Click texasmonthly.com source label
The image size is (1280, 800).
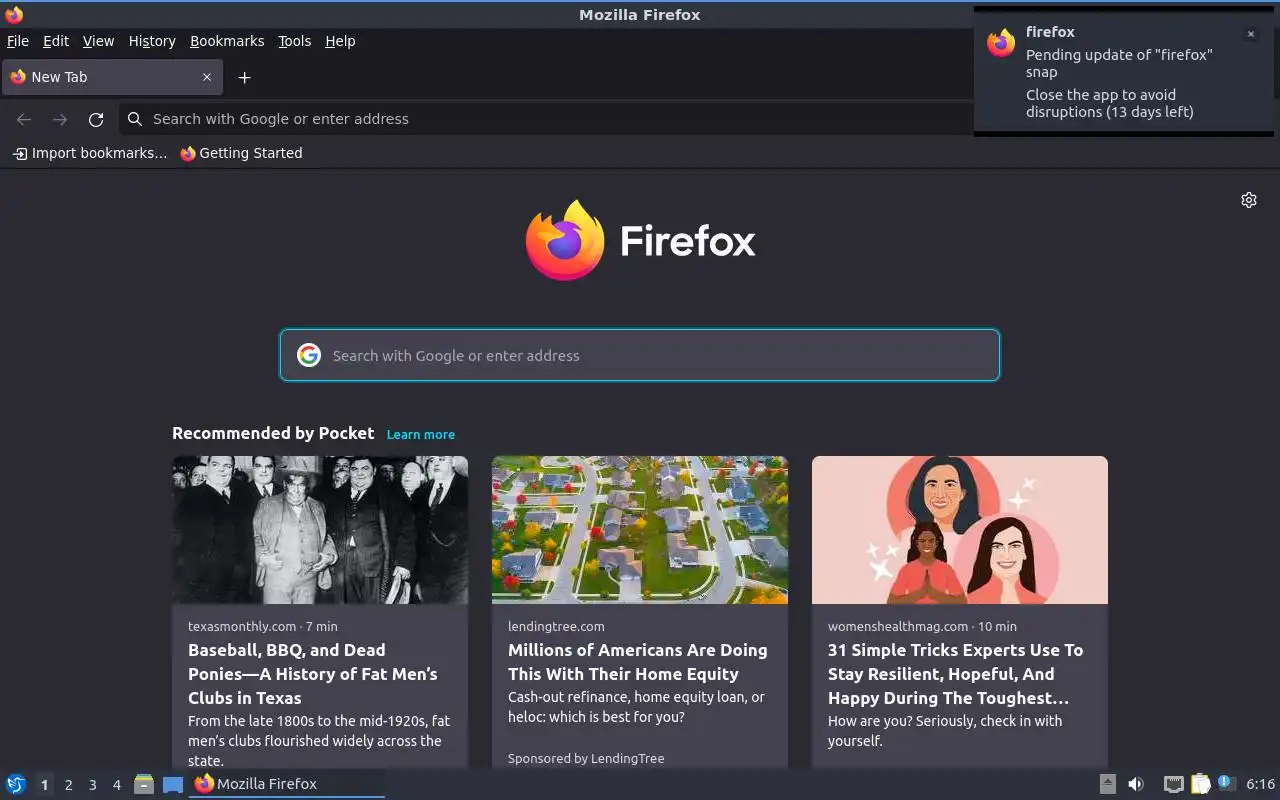click(242, 626)
